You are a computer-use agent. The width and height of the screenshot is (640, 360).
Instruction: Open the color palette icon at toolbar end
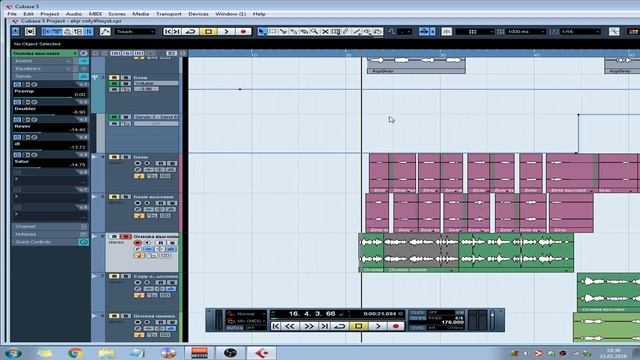click(x=633, y=31)
